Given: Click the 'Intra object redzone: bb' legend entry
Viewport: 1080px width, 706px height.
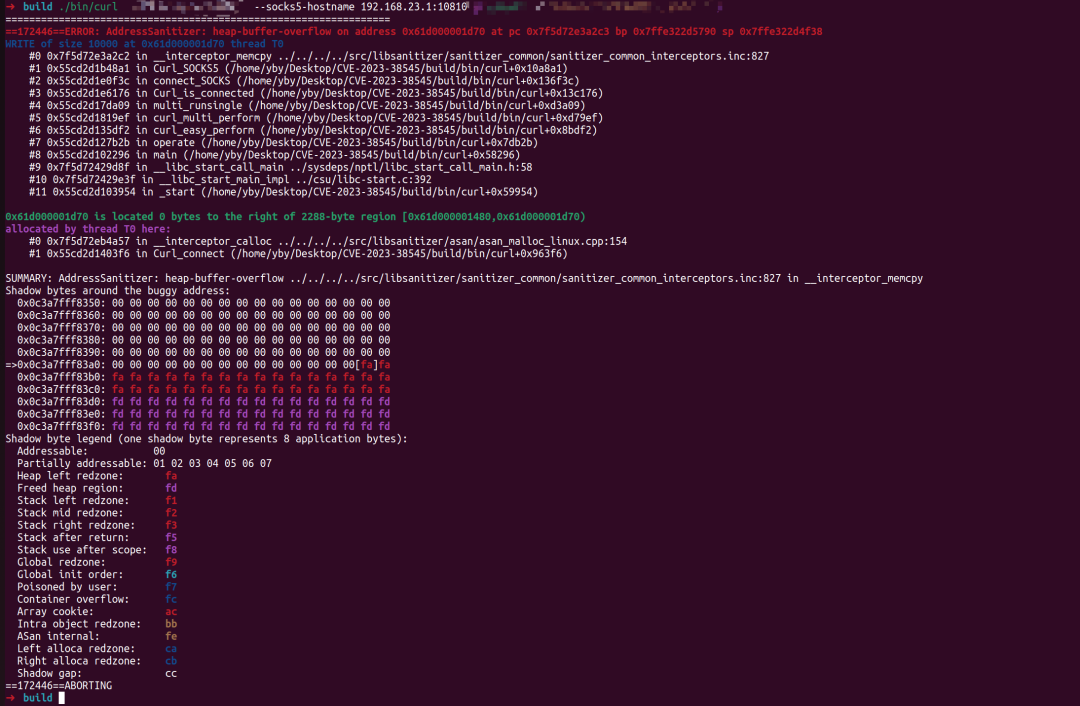Looking at the screenshot, I should click(x=96, y=625).
